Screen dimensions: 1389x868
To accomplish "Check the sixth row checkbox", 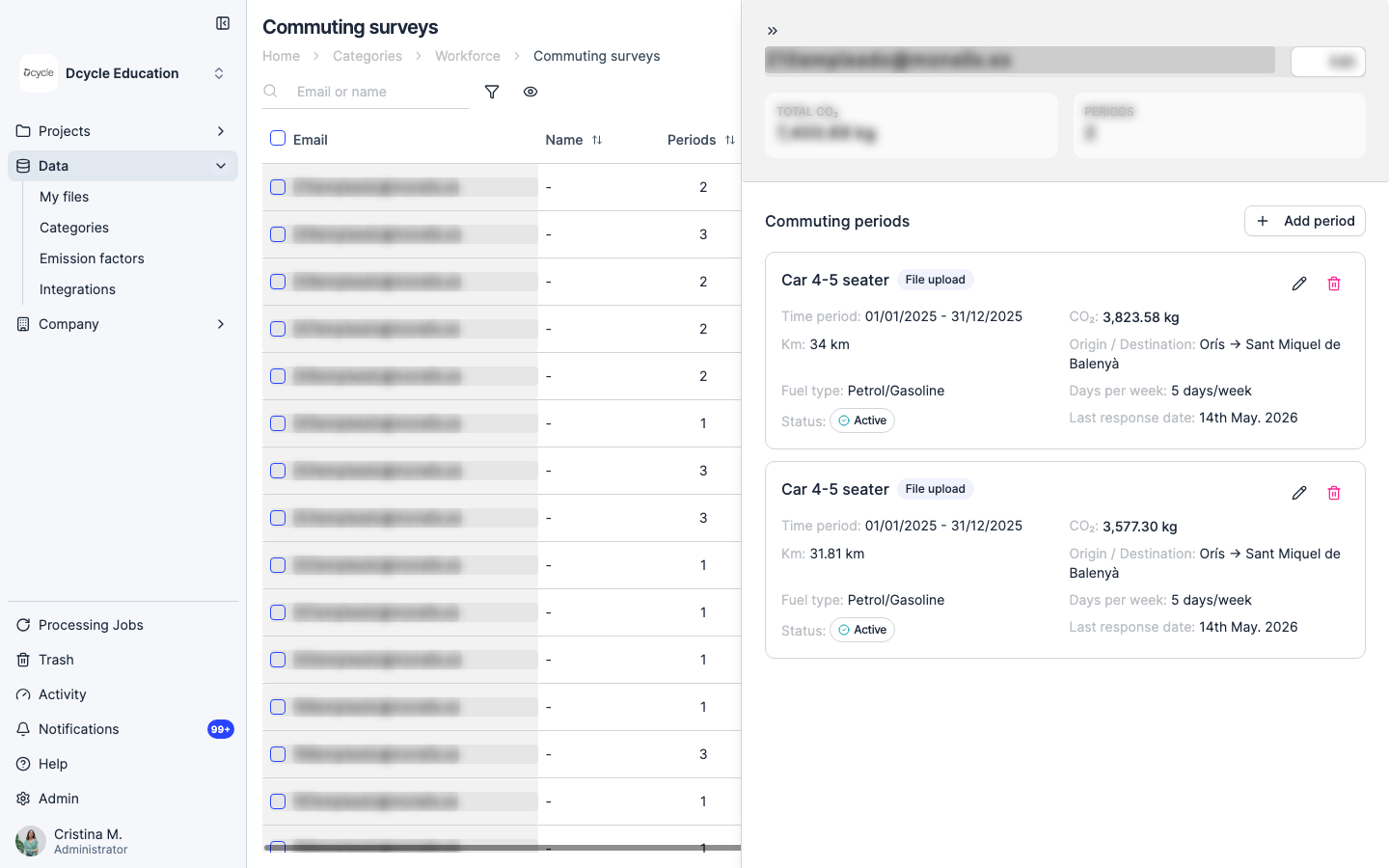I will pyautogui.click(x=278, y=423).
